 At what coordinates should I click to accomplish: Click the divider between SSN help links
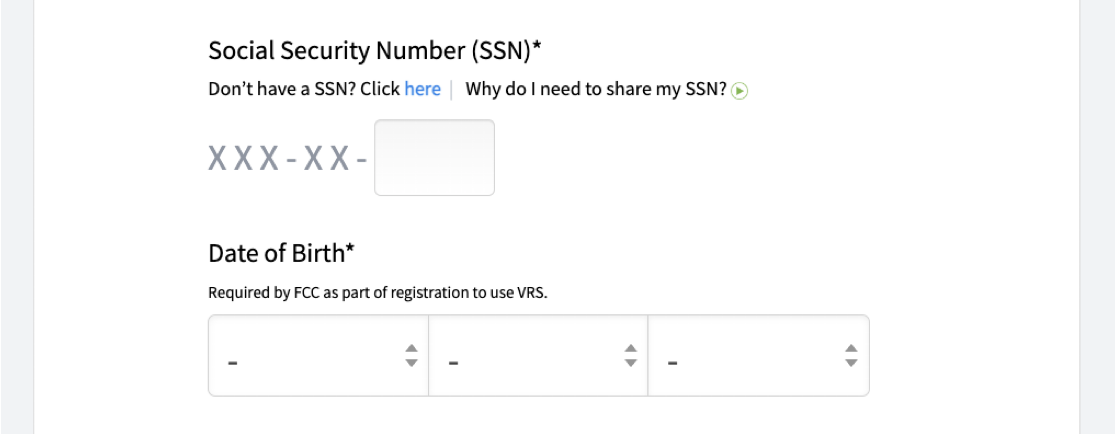(x=453, y=89)
